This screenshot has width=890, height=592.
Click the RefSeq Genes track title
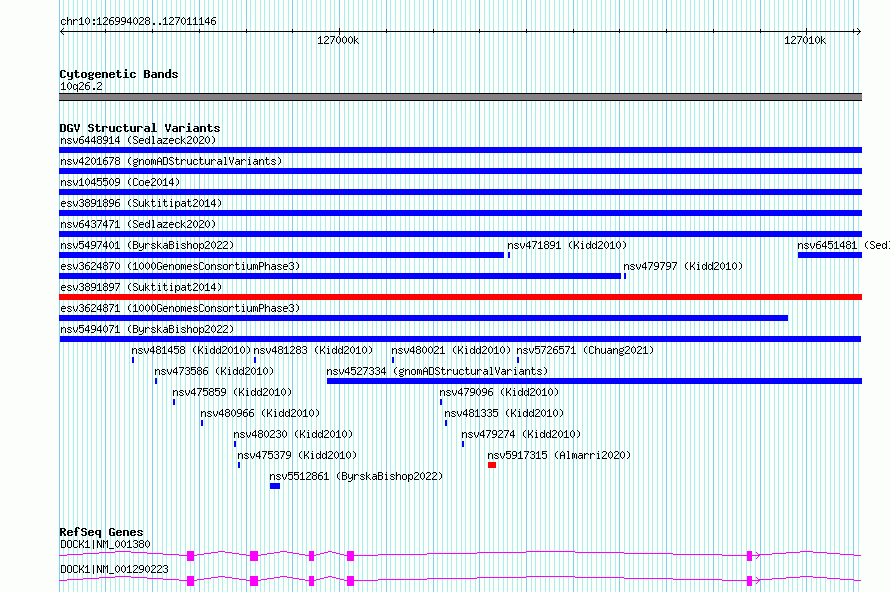(101, 532)
